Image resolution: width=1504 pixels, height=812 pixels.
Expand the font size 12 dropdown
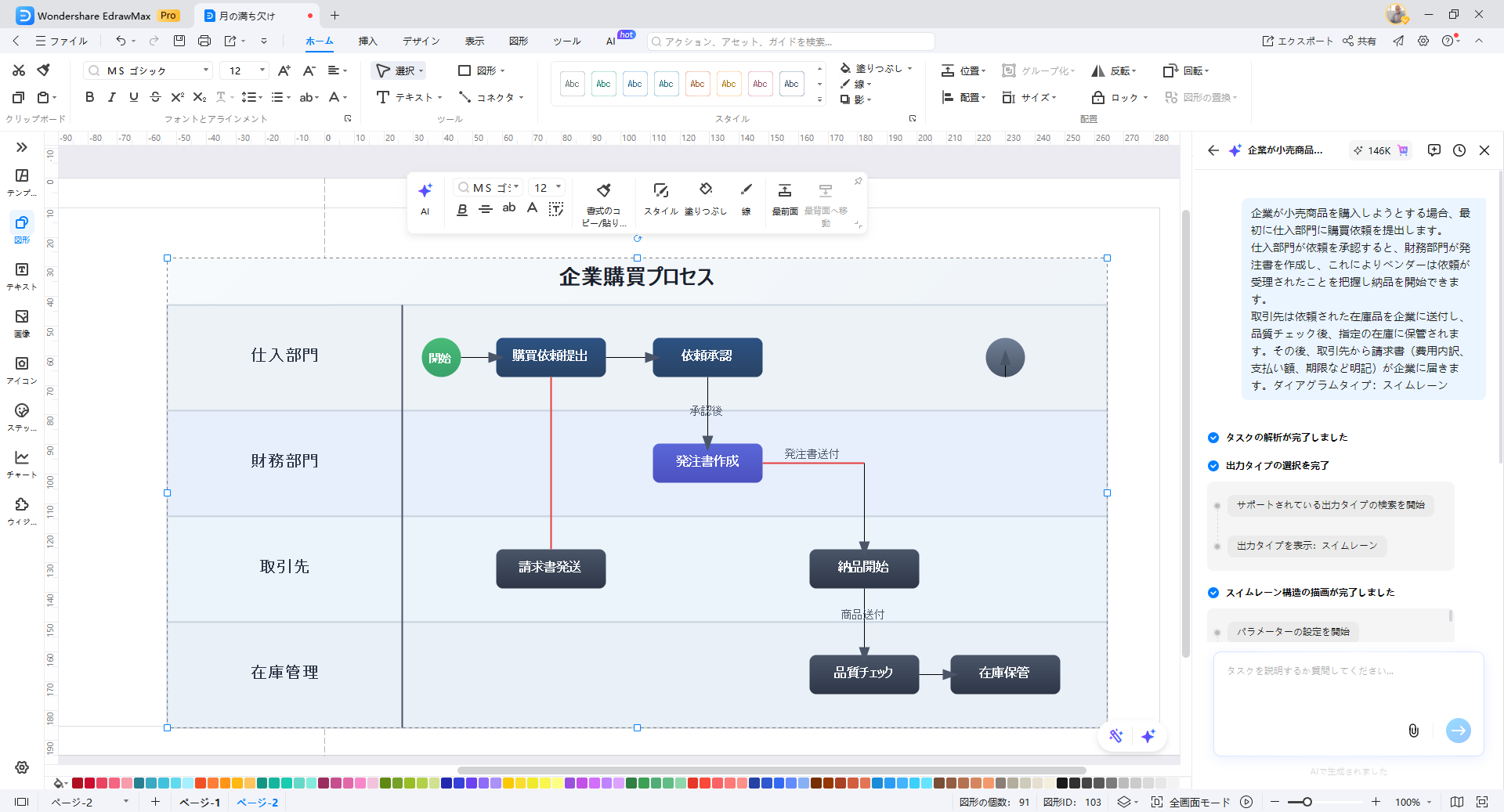click(262, 70)
